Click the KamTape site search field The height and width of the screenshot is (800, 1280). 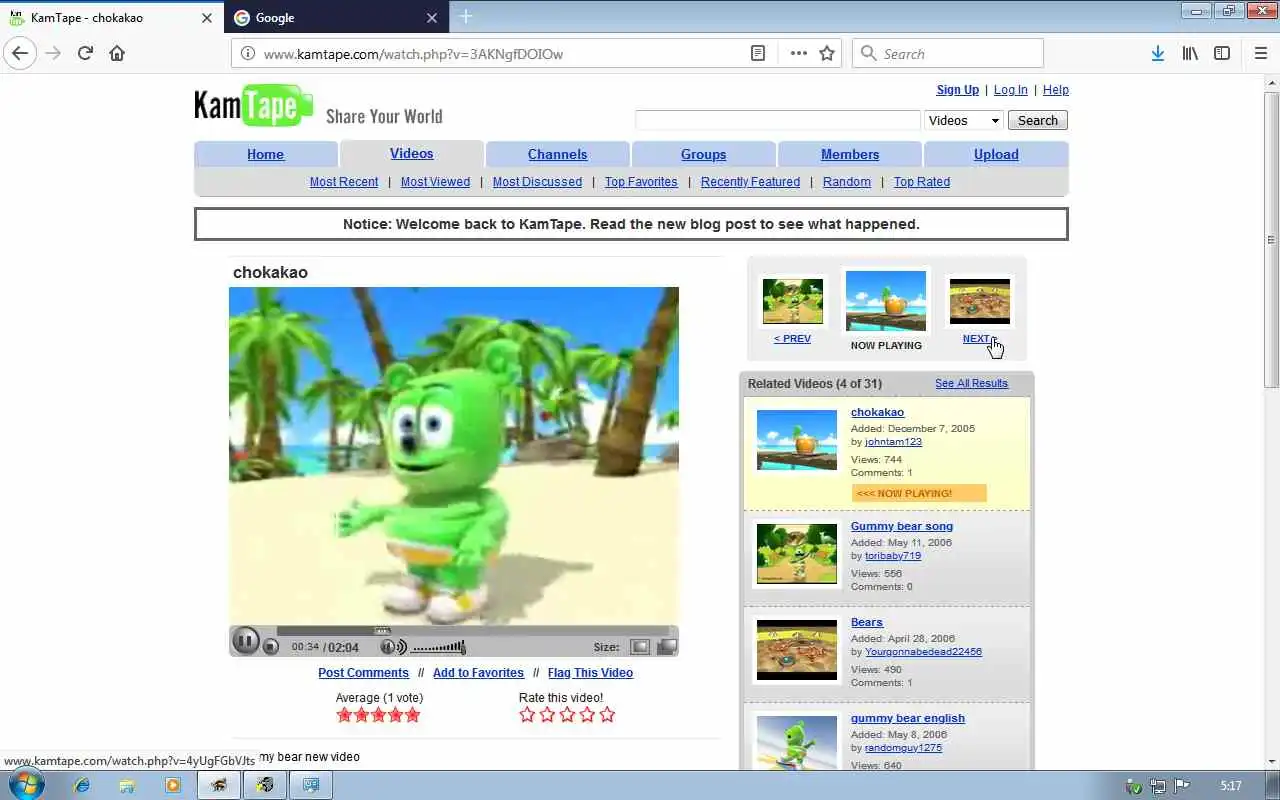(x=777, y=120)
